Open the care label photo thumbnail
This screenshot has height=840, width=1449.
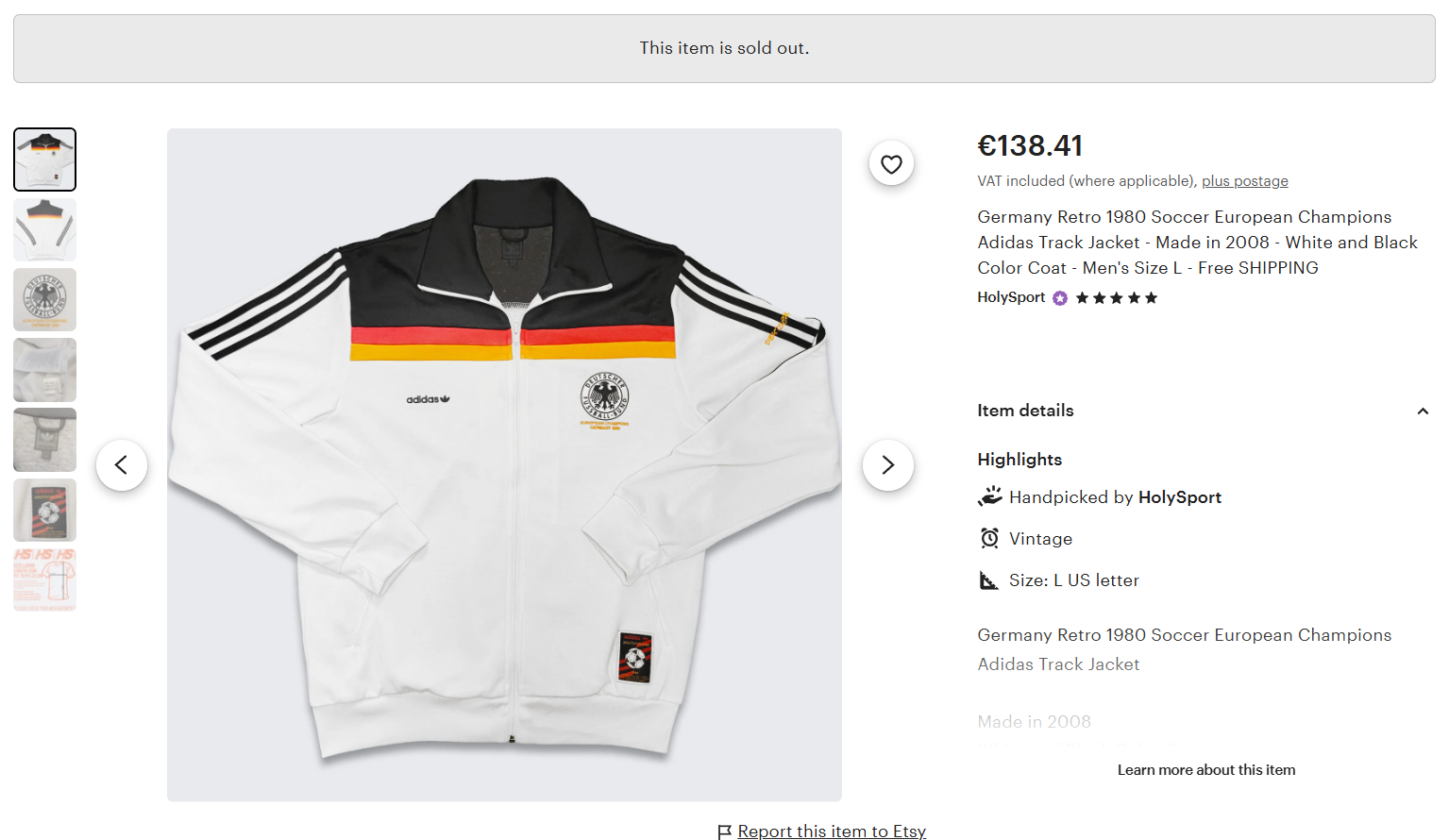(x=44, y=369)
